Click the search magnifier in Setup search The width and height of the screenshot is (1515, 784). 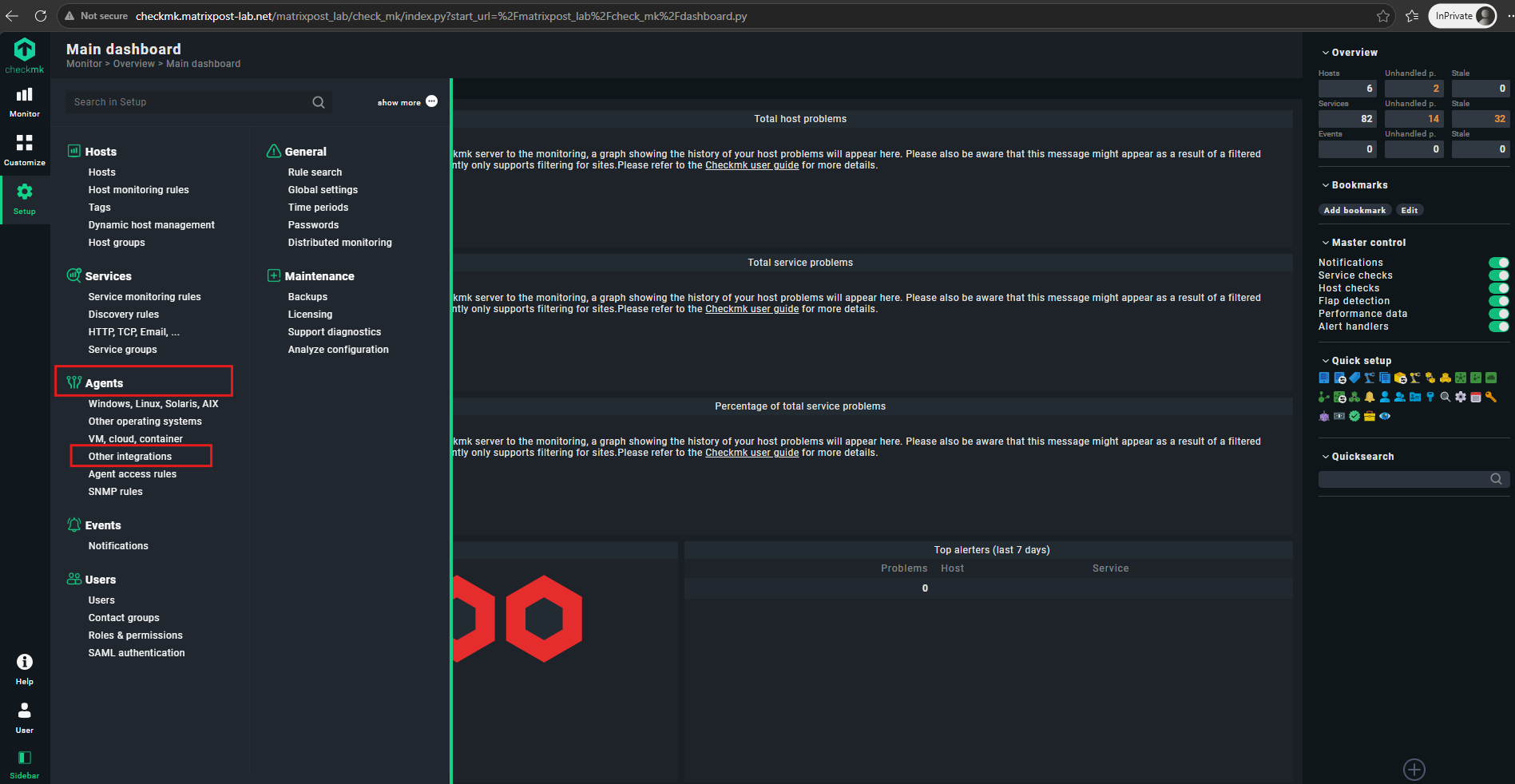[x=319, y=102]
